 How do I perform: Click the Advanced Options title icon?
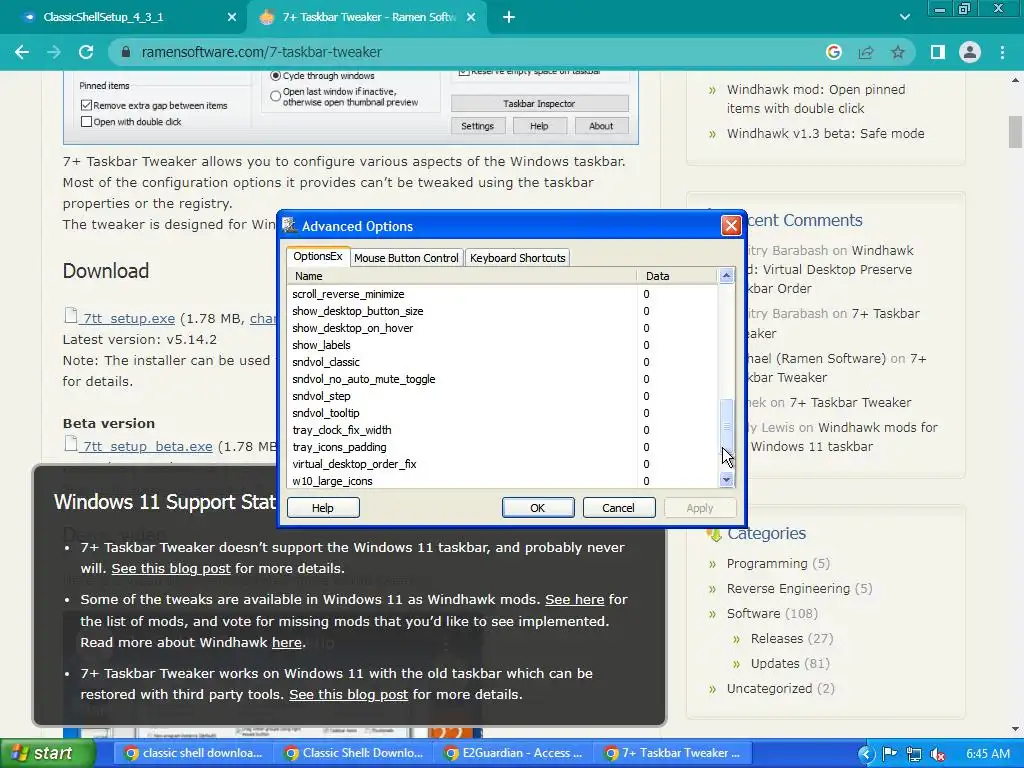coord(289,225)
